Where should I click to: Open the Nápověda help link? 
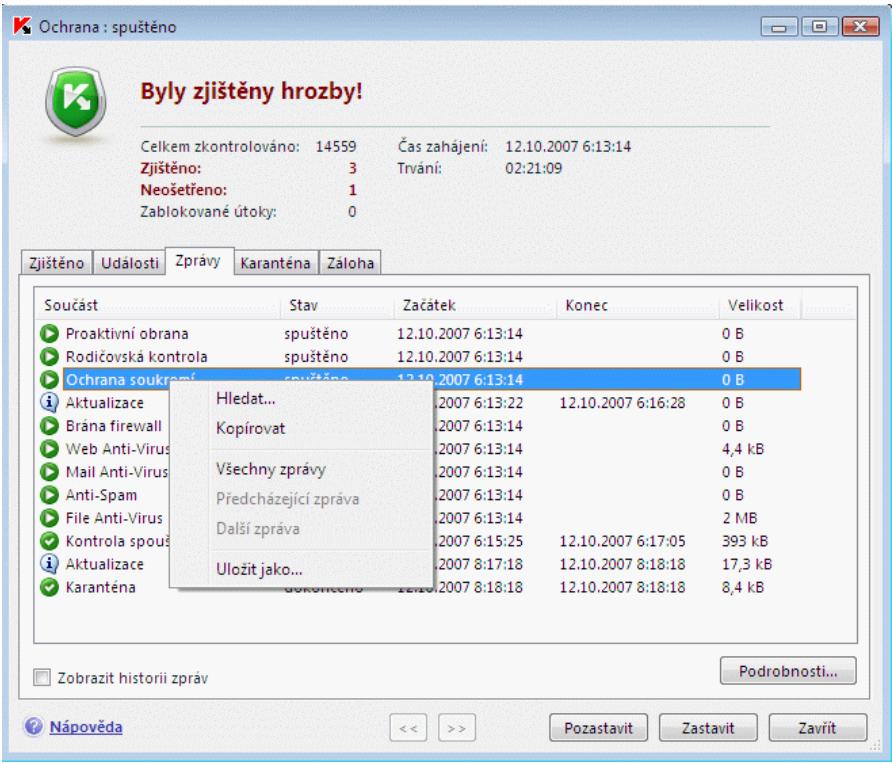tap(86, 726)
